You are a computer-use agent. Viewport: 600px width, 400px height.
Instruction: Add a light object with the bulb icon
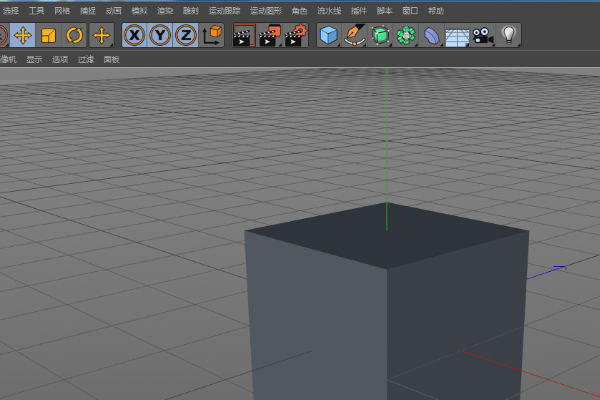click(510, 36)
